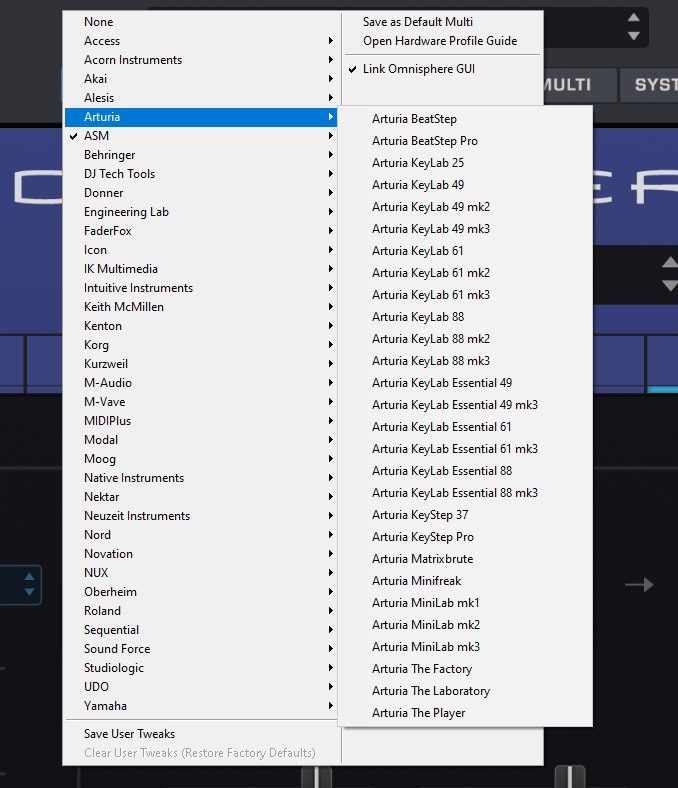Open the Nektar submenu
The height and width of the screenshot is (788, 678).
(x=201, y=497)
